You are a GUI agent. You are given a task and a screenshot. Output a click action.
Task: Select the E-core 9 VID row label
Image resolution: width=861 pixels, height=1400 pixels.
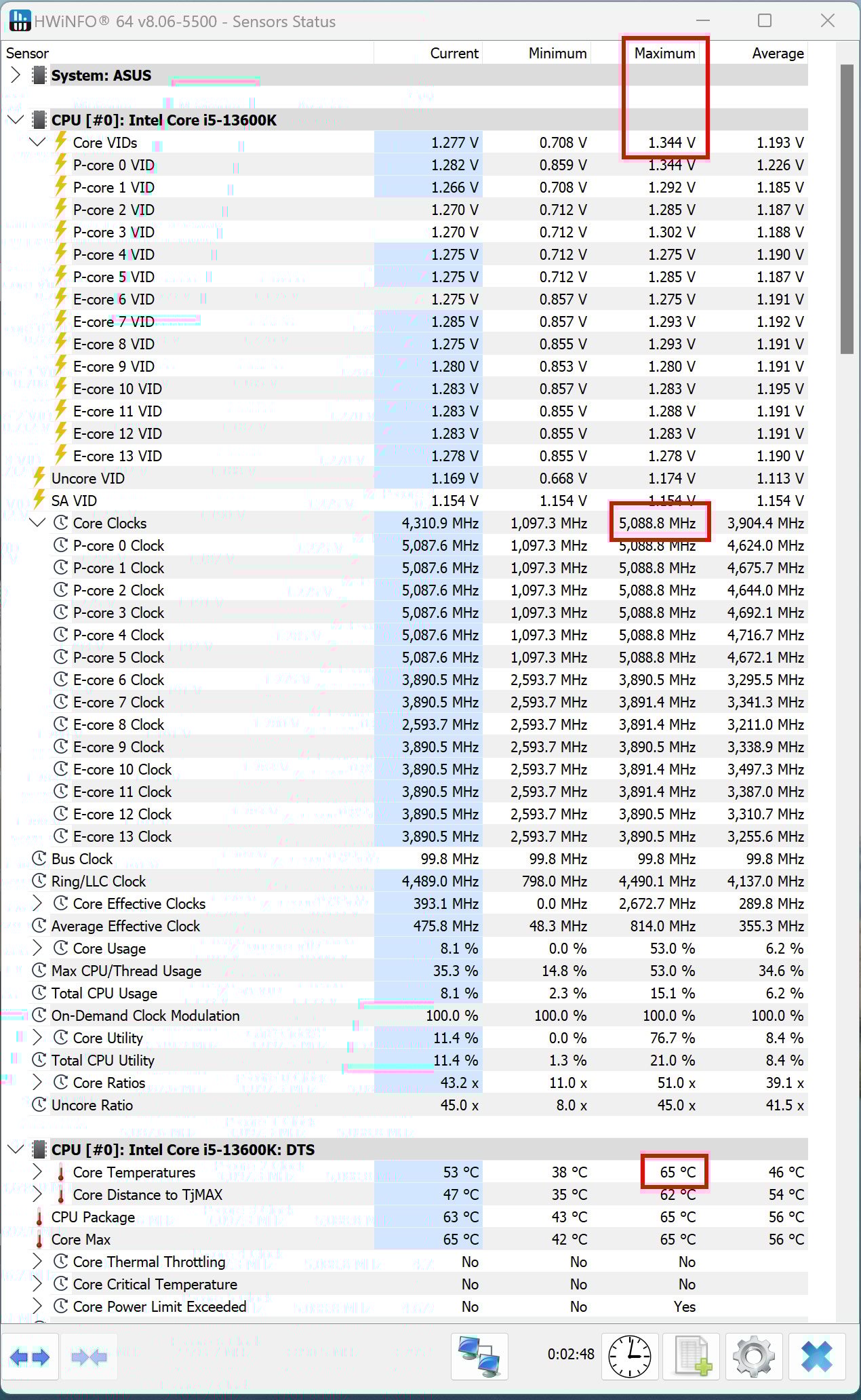[114, 366]
